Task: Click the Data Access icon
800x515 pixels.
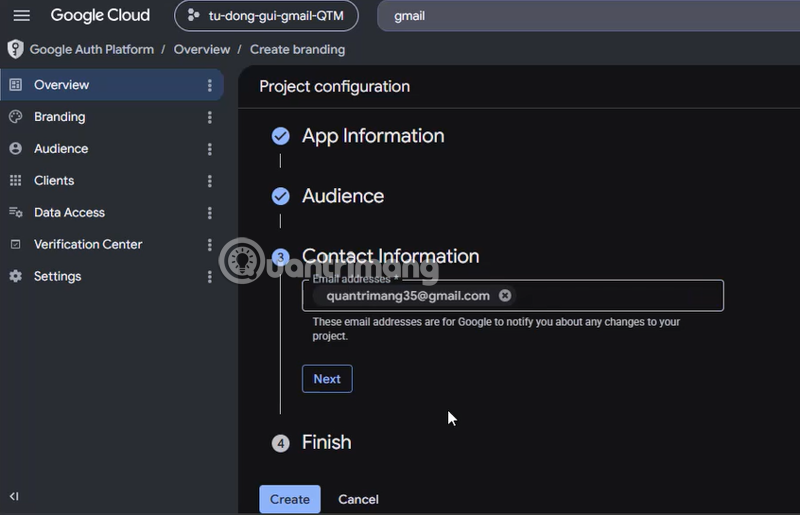Action: tap(16, 212)
